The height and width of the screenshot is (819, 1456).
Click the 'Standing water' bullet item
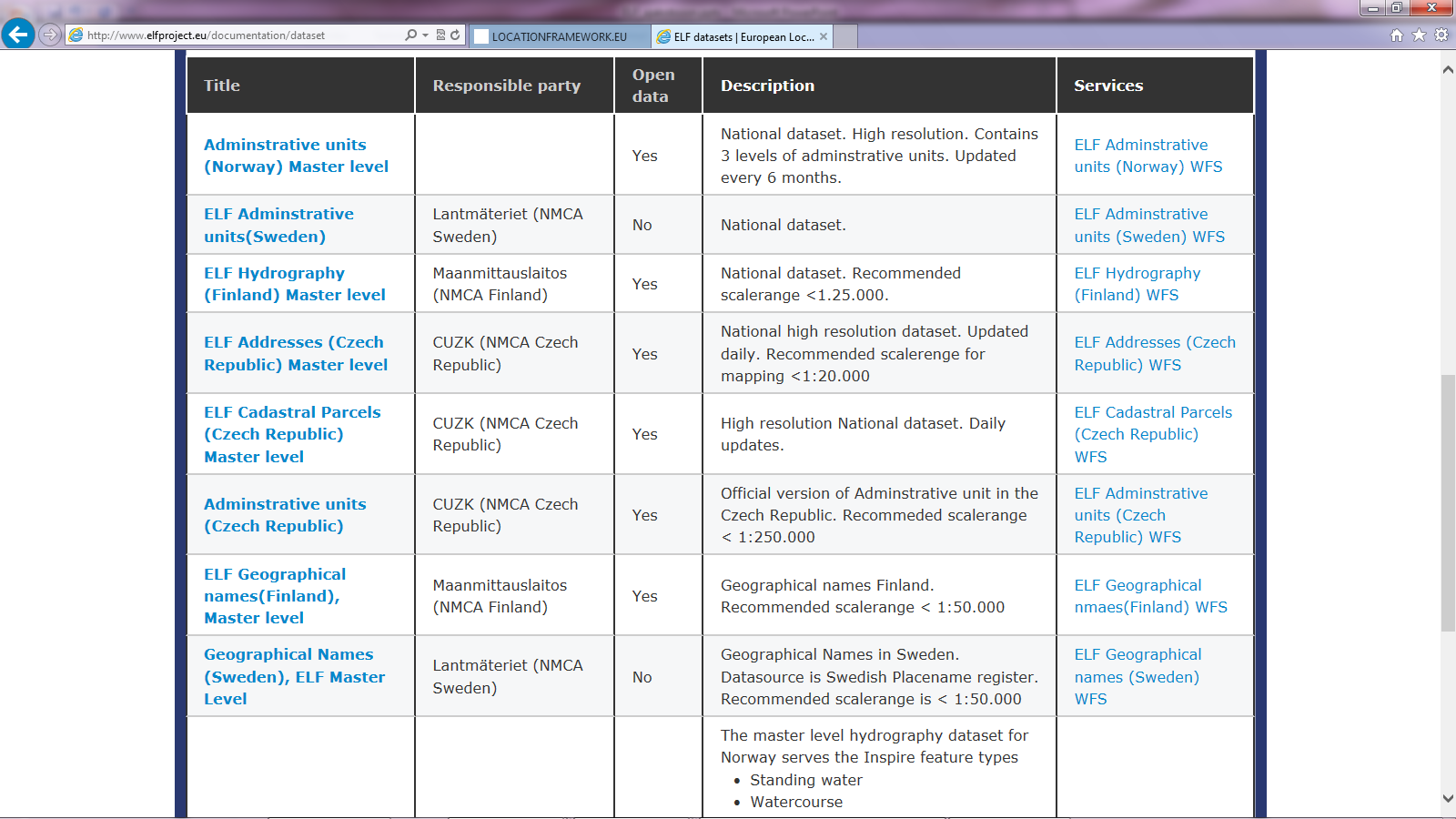click(806, 780)
